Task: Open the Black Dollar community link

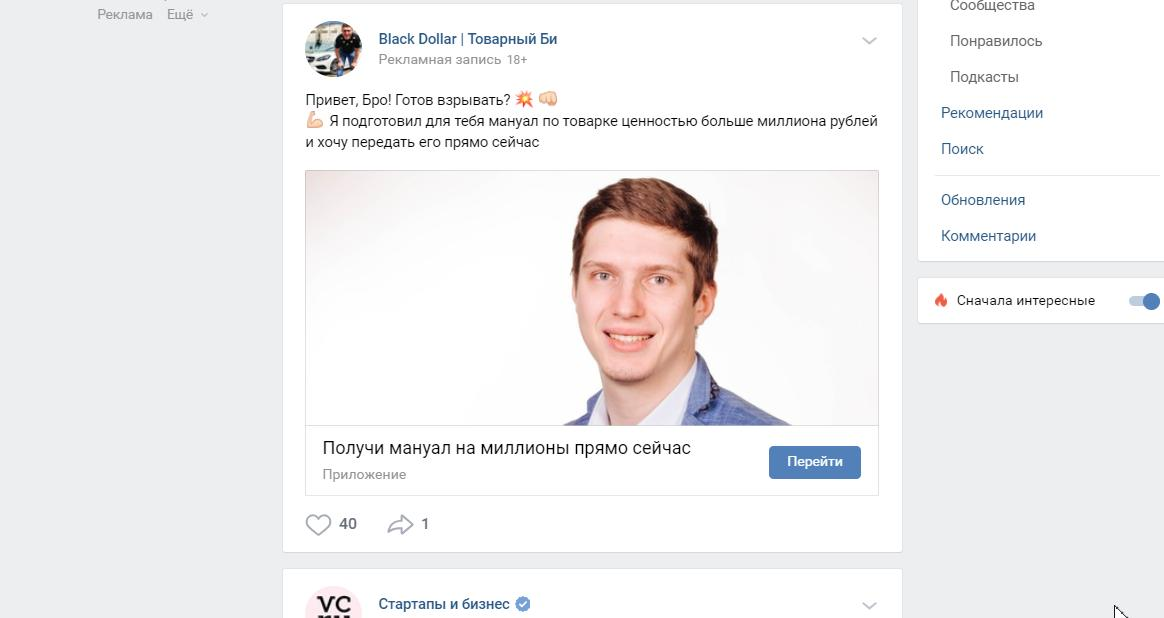Action: pos(468,39)
